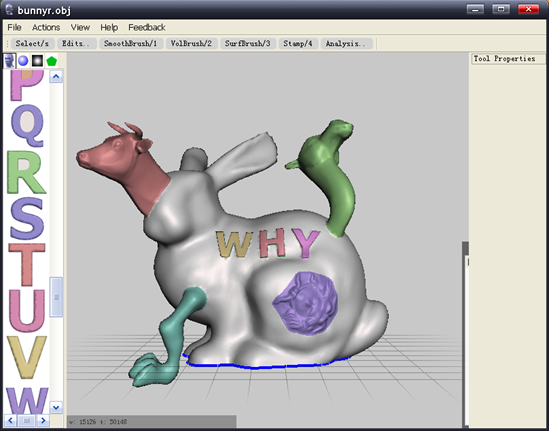Click the pink Y letter on bunny
The width and height of the screenshot is (549, 431).
point(306,243)
